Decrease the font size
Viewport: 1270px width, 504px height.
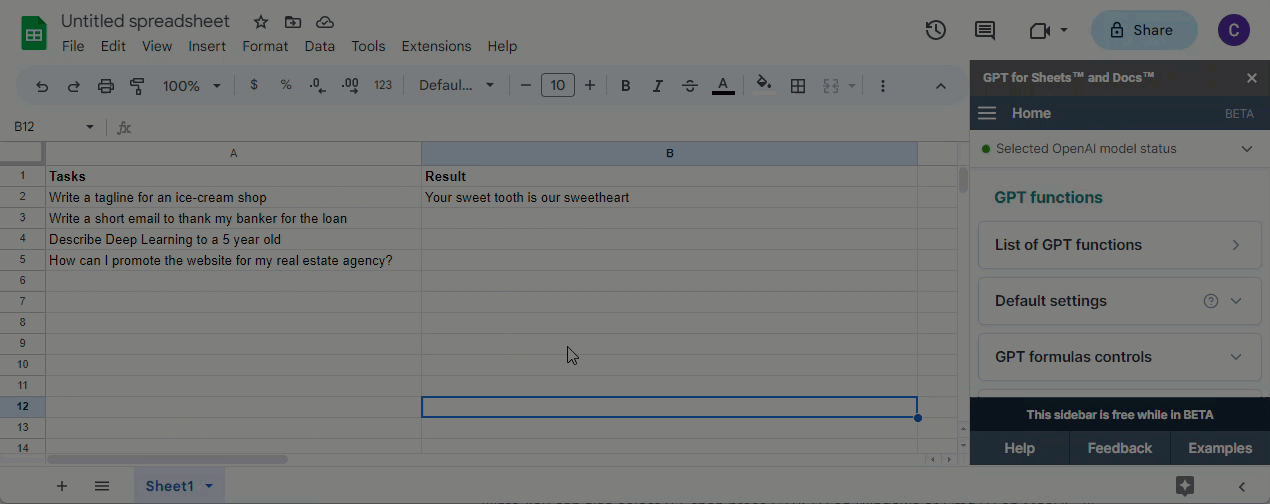[526, 86]
